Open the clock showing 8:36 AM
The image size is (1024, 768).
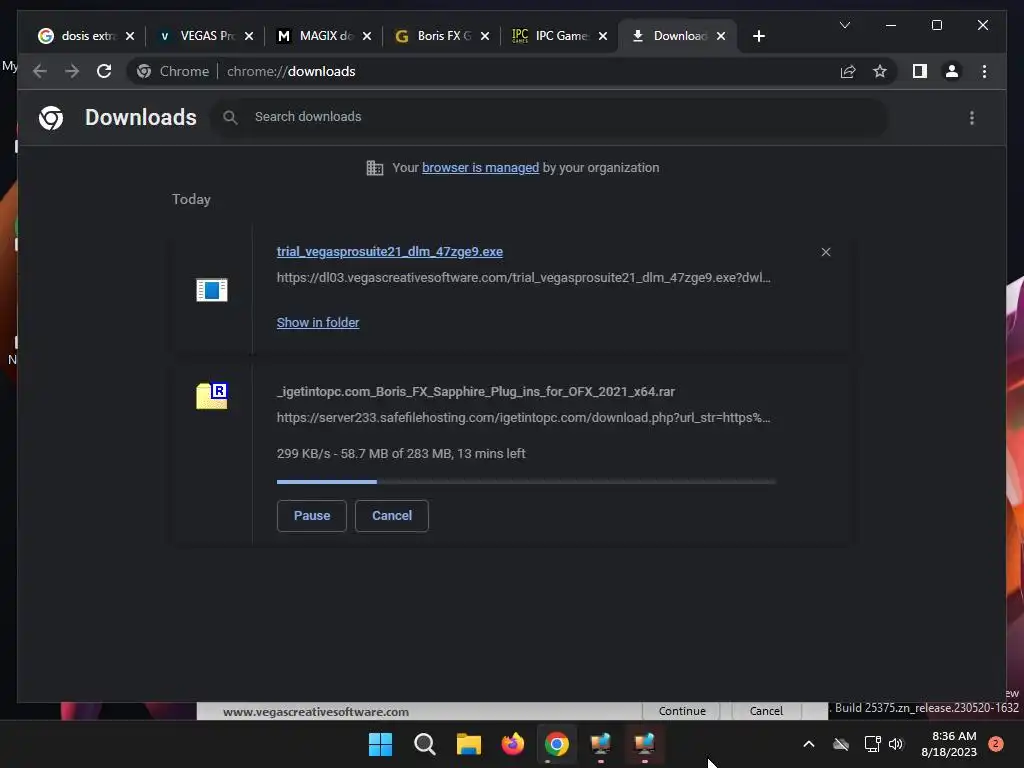(949, 744)
